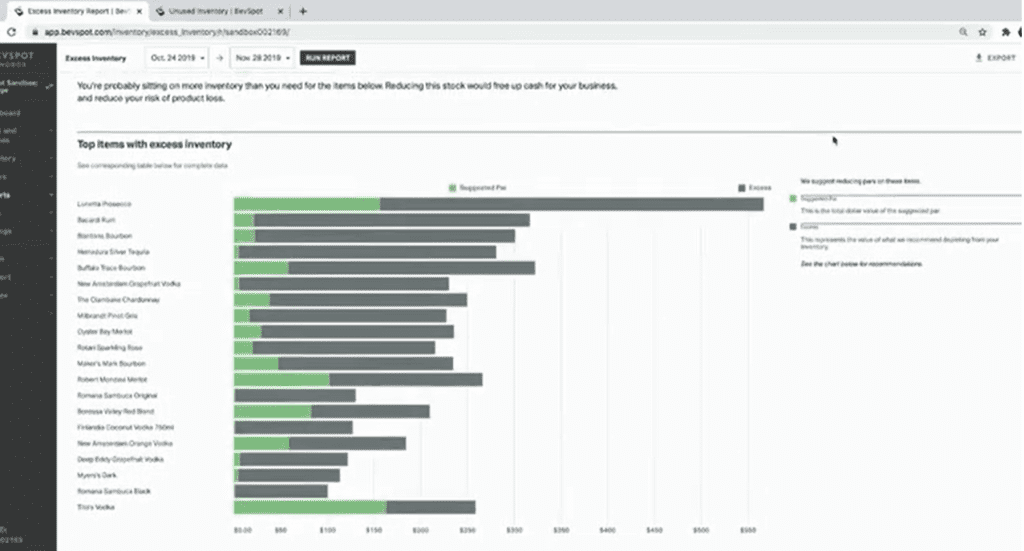The height and width of the screenshot is (551, 1024).
Task: Toggle the Excess chart legend
Action: (754, 188)
